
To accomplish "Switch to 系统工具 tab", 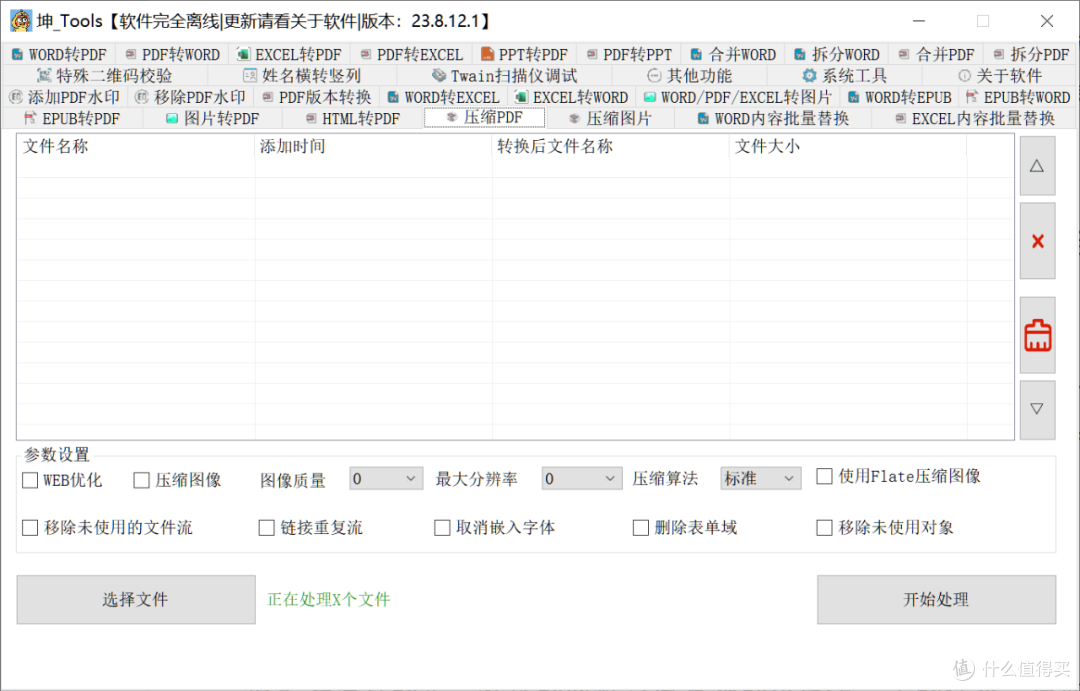I will [844, 76].
